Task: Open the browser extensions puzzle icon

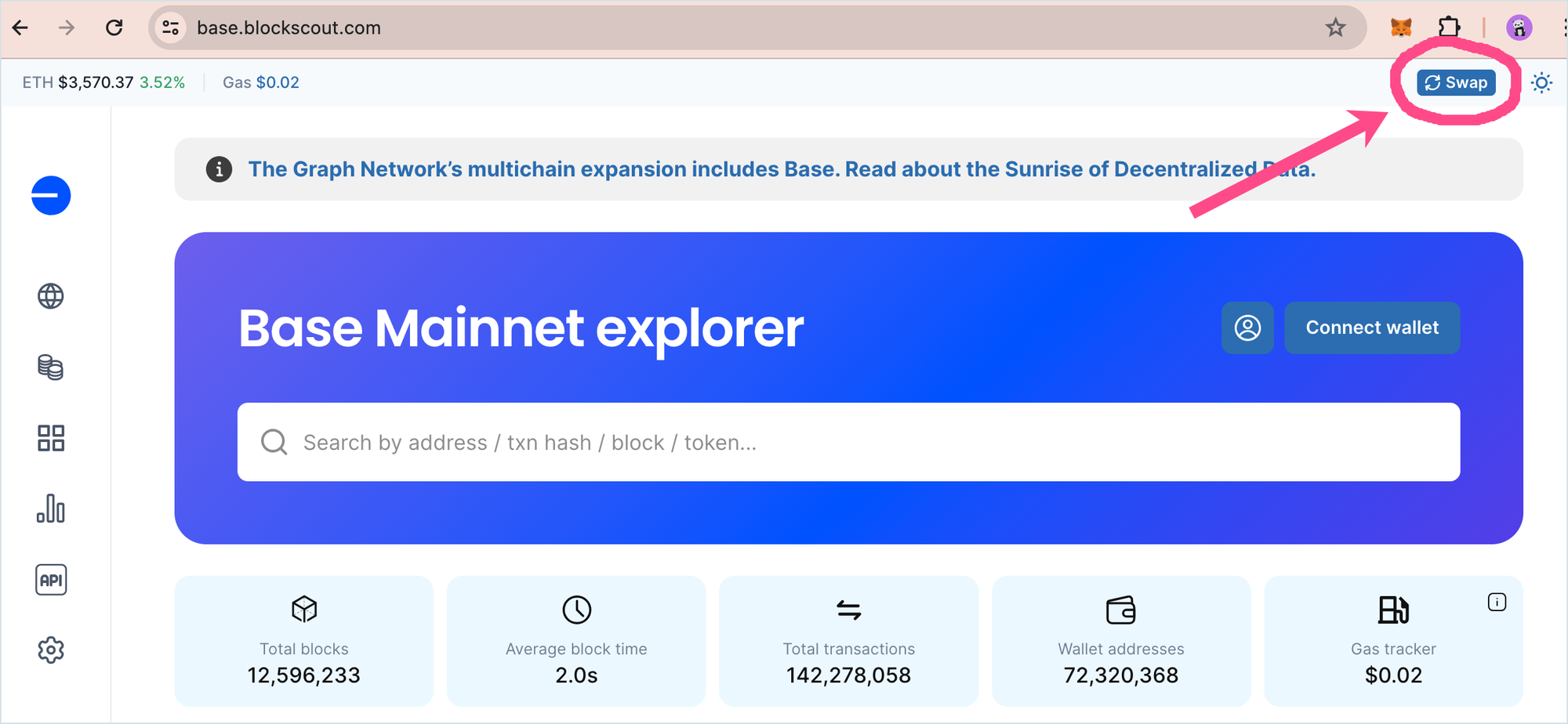Action: (1449, 28)
